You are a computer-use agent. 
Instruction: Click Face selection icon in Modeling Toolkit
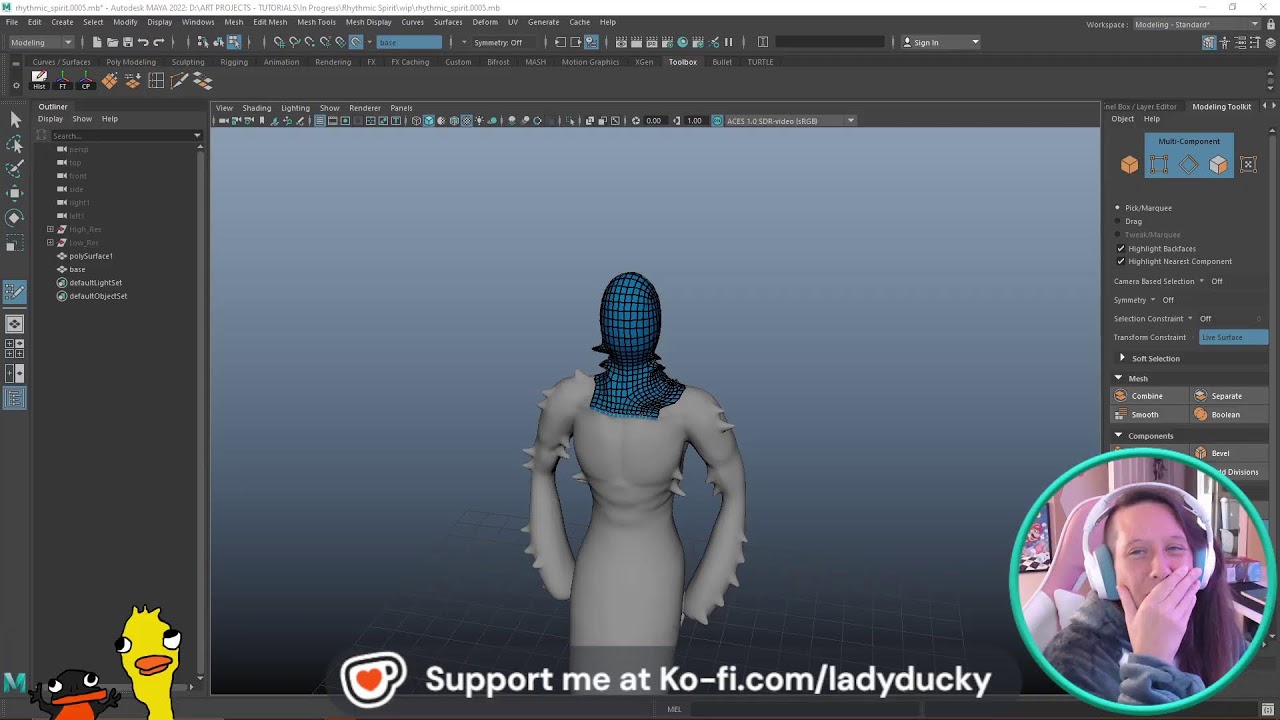(1218, 165)
